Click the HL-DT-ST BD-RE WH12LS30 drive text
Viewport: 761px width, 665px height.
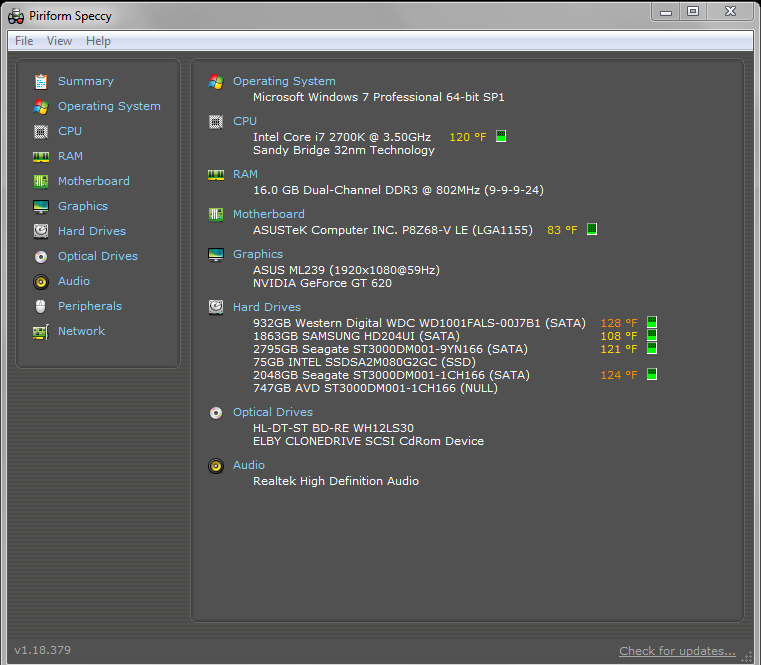[333, 428]
